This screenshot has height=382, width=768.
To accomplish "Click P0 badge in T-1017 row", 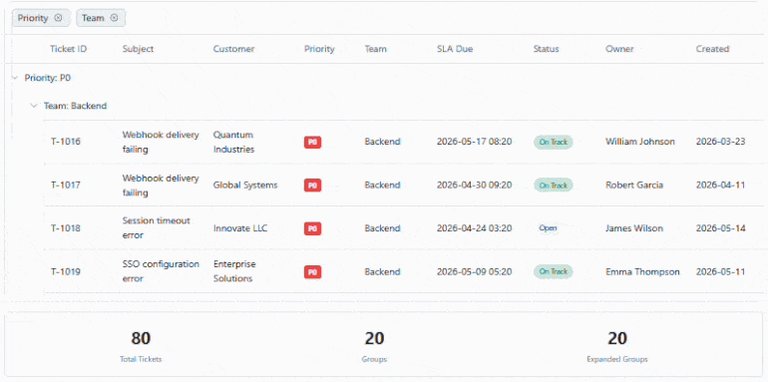I will tap(312, 185).
